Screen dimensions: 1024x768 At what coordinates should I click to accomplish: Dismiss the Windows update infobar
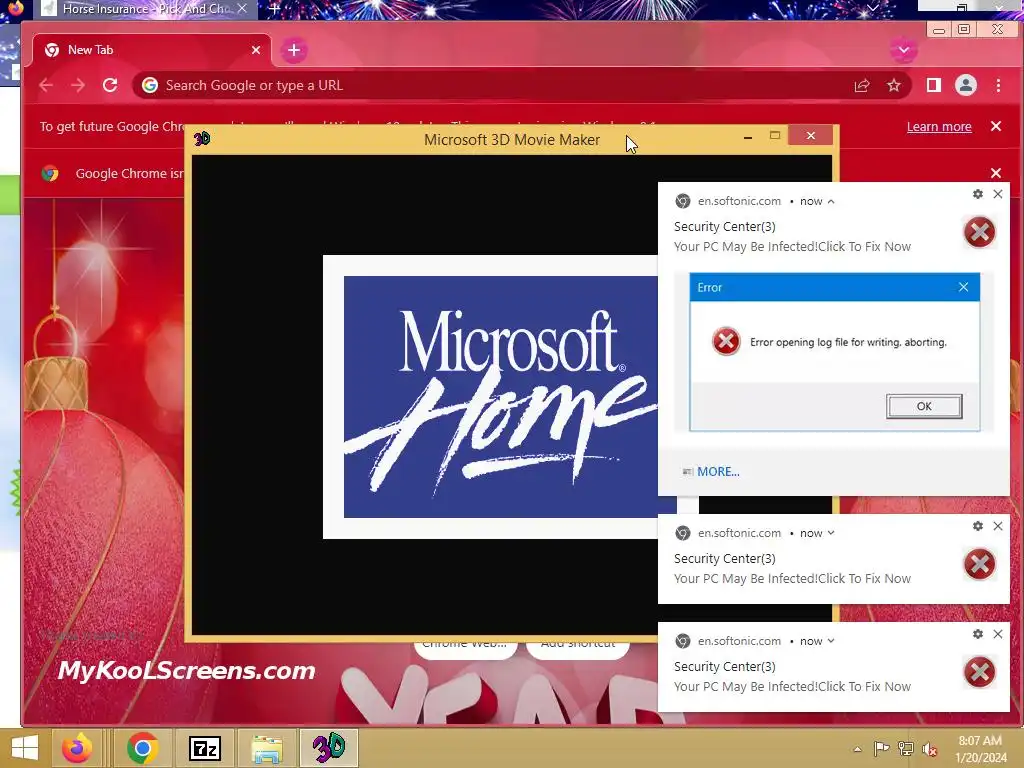995,126
